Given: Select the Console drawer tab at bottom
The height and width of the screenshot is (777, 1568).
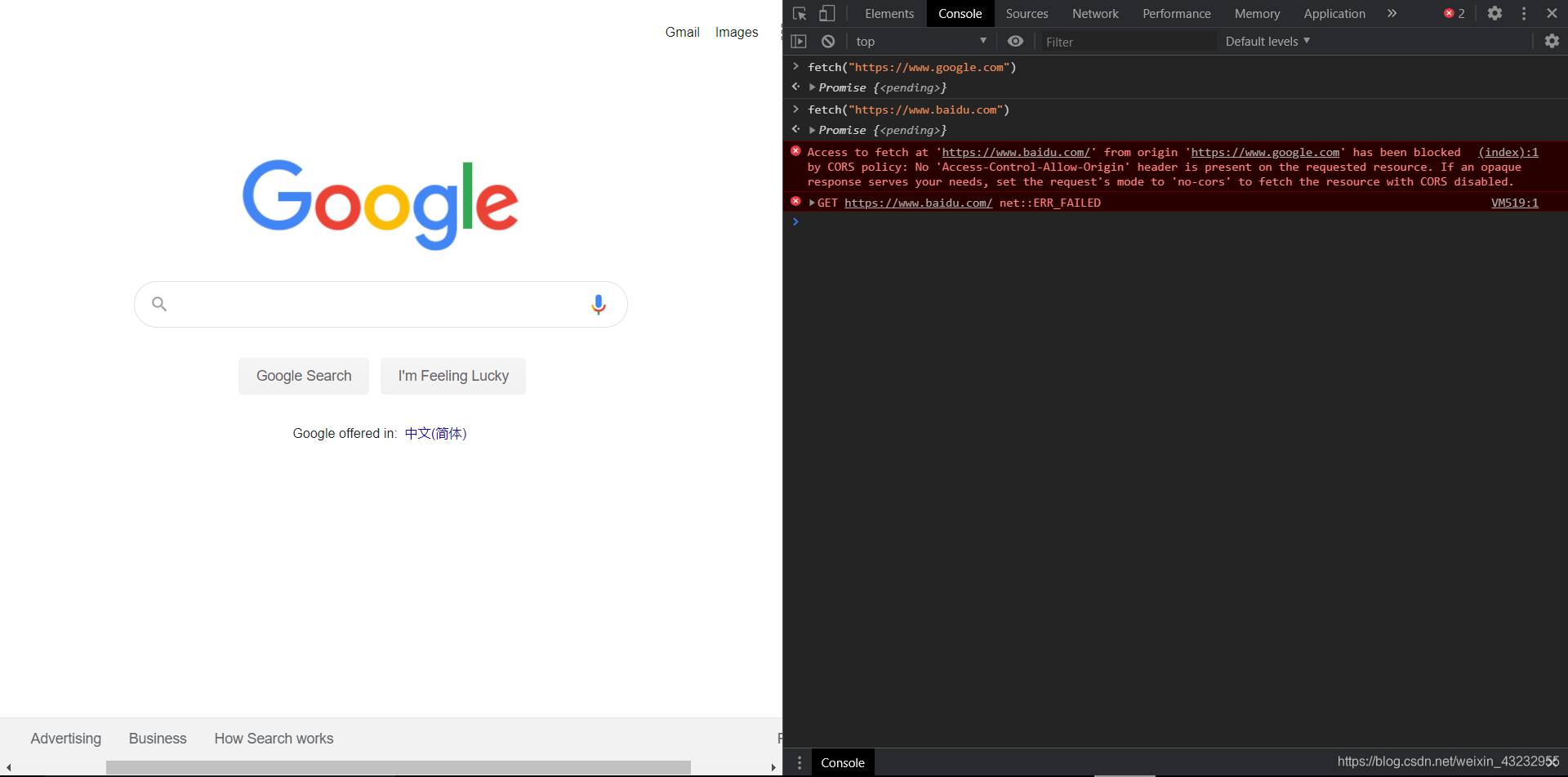Looking at the screenshot, I should click(842, 762).
